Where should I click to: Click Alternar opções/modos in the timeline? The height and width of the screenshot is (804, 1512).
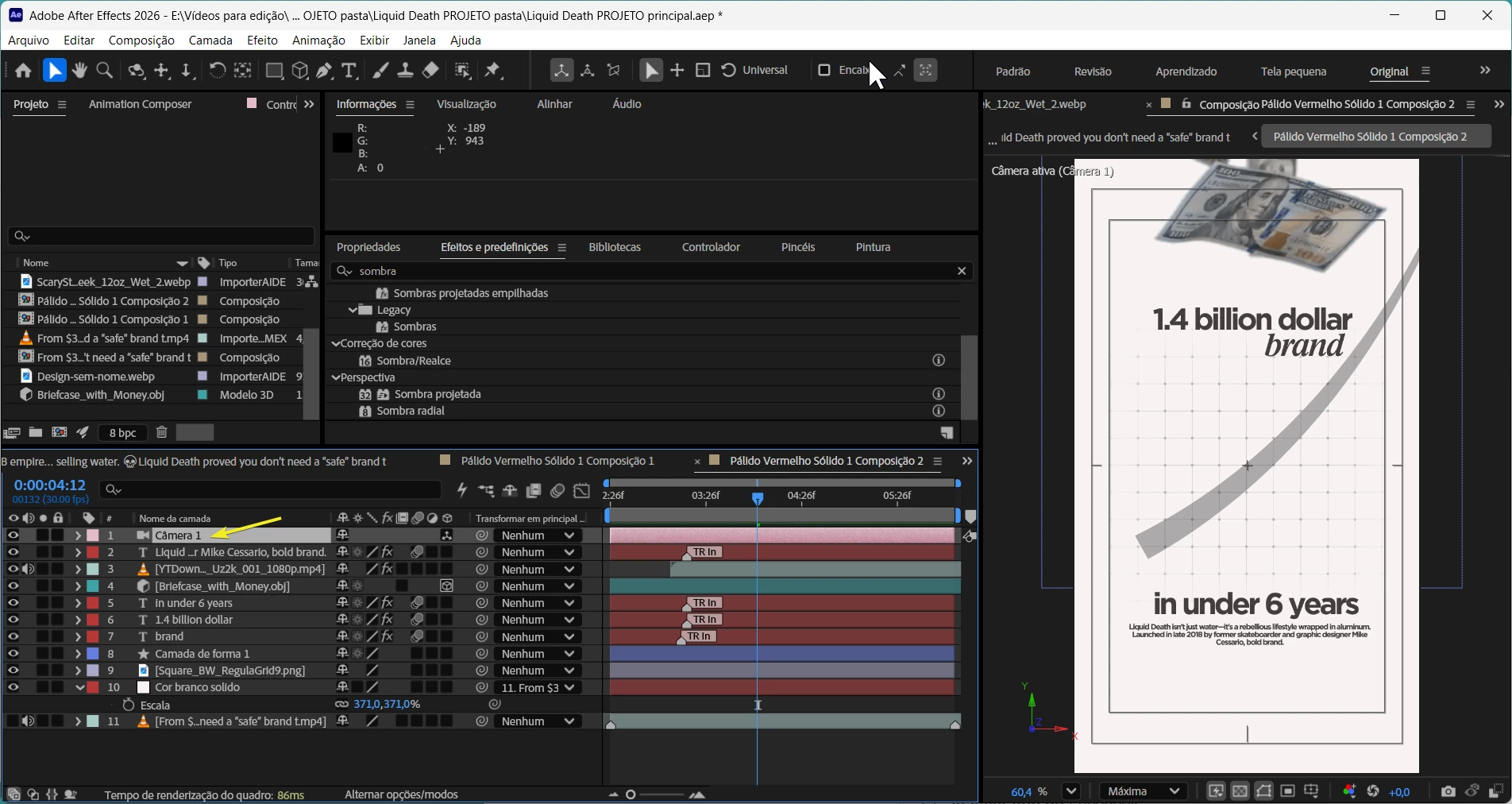pos(401,794)
